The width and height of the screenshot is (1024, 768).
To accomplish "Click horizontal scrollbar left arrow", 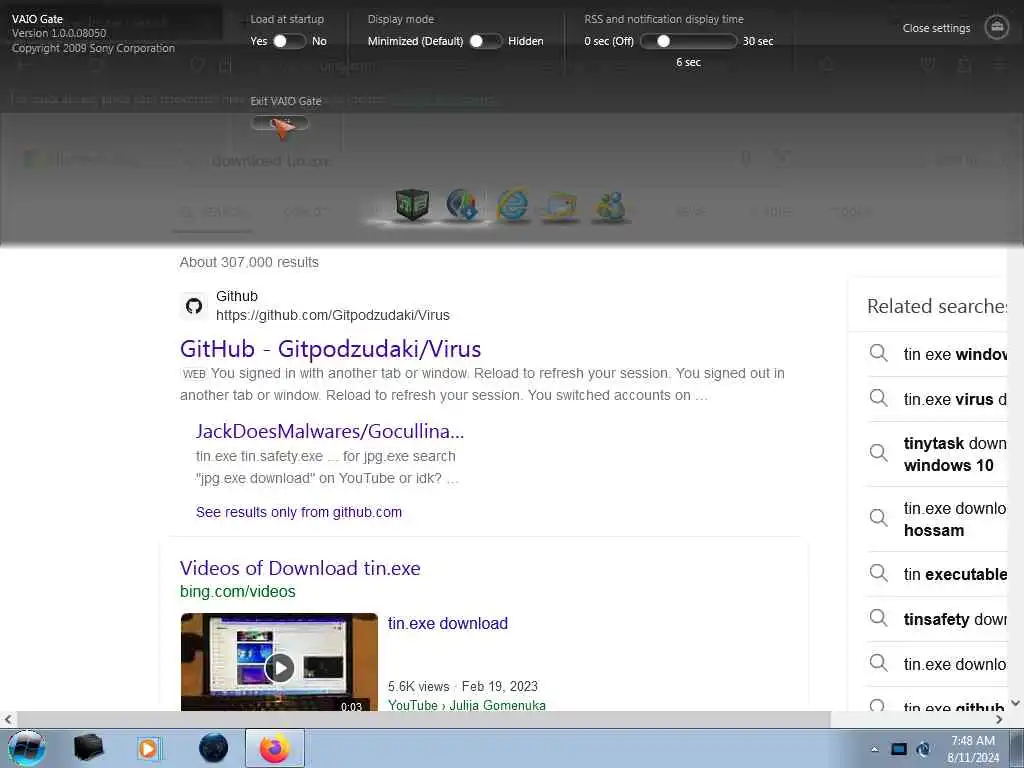I will tap(8, 719).
